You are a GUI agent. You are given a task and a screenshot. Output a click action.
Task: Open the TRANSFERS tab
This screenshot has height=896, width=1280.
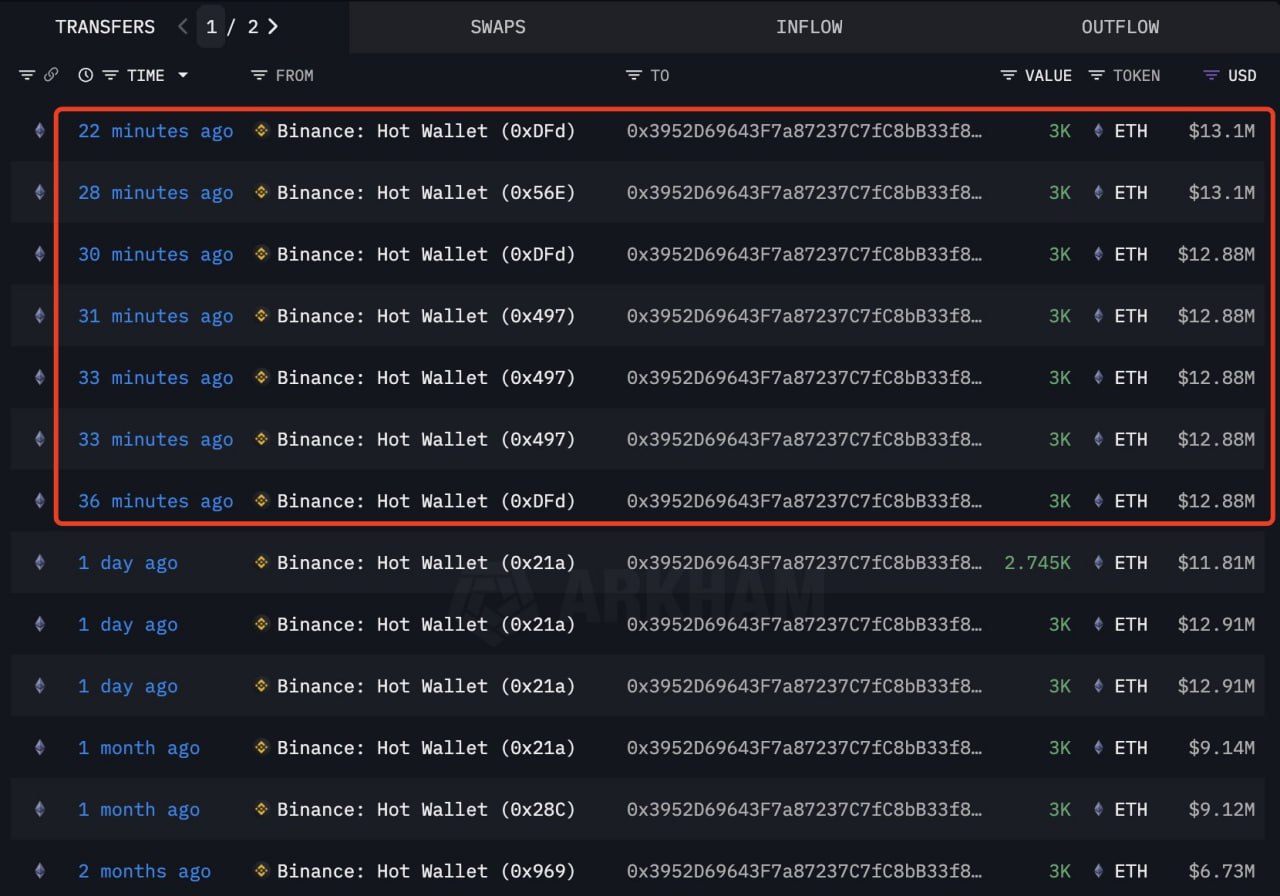coord(105,27)
